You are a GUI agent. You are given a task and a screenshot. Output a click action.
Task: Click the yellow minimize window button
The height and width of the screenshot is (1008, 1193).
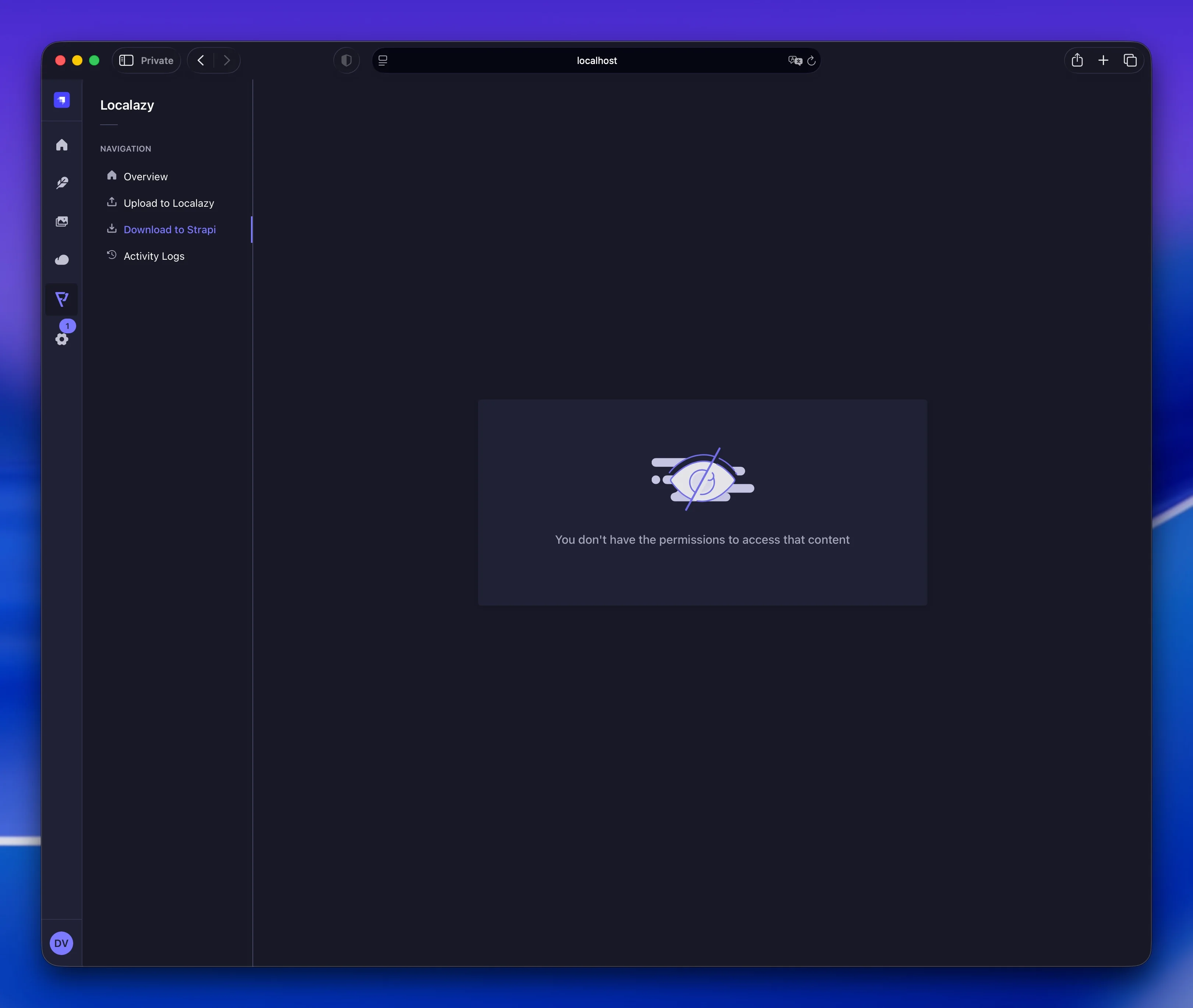pos(77,61)
